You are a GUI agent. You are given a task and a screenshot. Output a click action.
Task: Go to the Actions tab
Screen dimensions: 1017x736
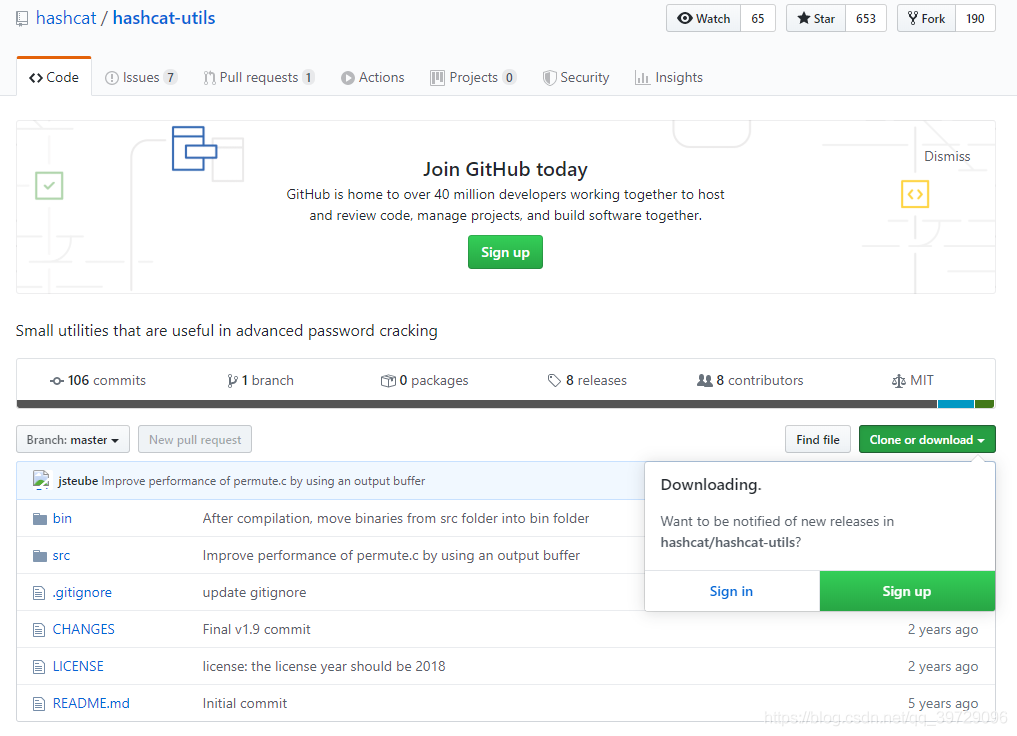coord(373,77)
